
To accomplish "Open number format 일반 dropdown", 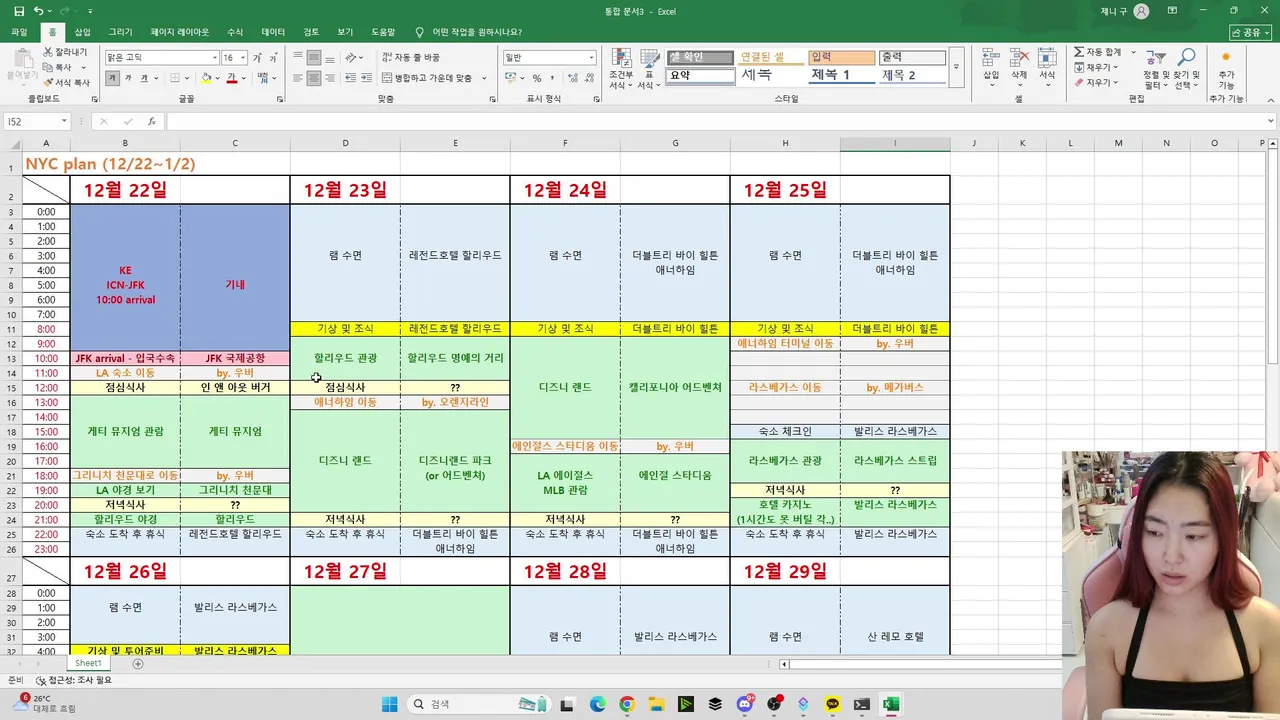I will pyautogui.click(x=591, y=58).
